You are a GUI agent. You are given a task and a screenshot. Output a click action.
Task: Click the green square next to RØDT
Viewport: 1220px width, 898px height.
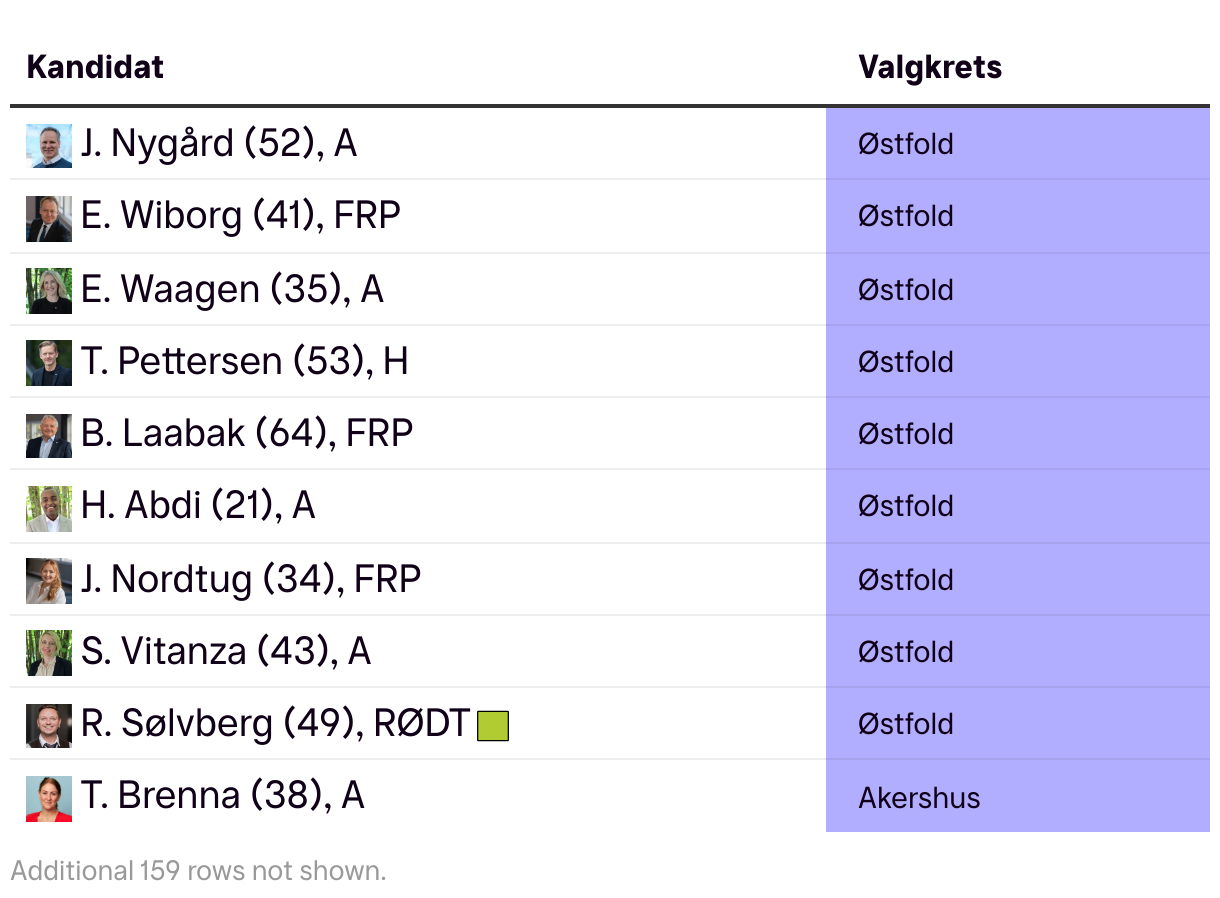click(493, 725)
